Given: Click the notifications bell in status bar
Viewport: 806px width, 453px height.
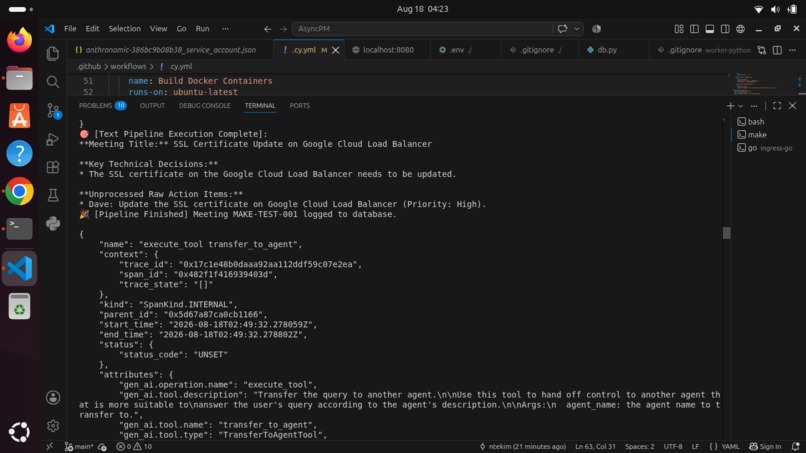Looking at the screenshot, I should (796, 446).
